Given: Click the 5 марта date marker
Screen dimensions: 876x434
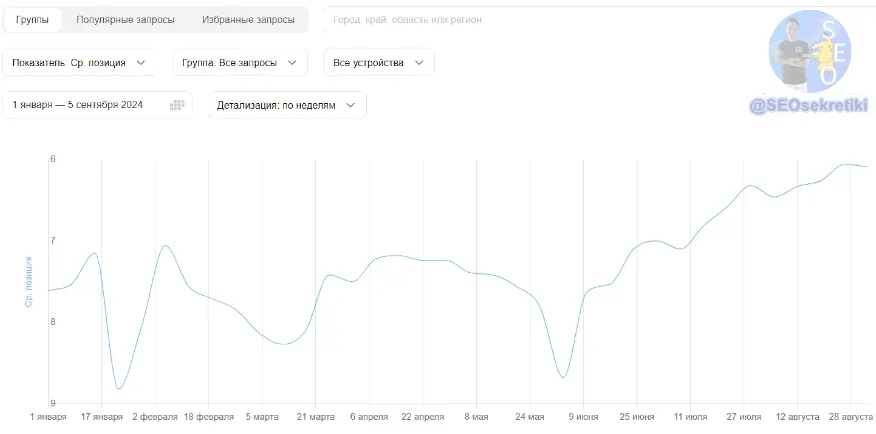Looking at the screenshot, I should point(260,417).
